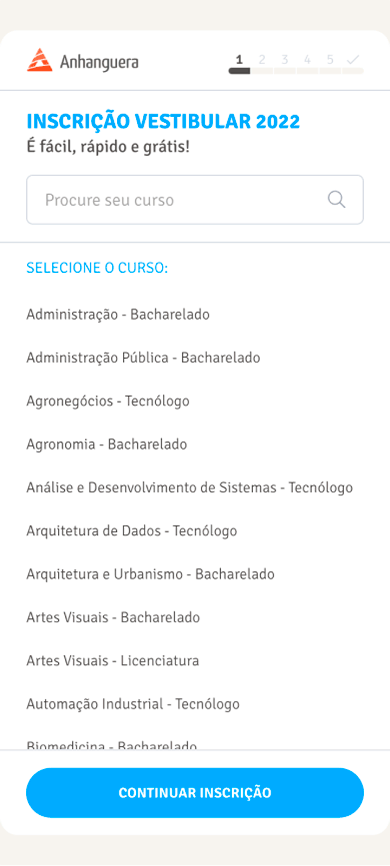Select step 1 in the progress indicator

pos(239,60)
